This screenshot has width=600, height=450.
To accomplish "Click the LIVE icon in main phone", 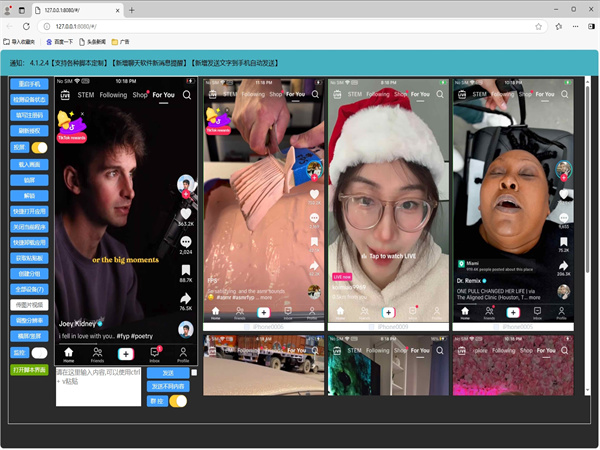I will [65, 95].
